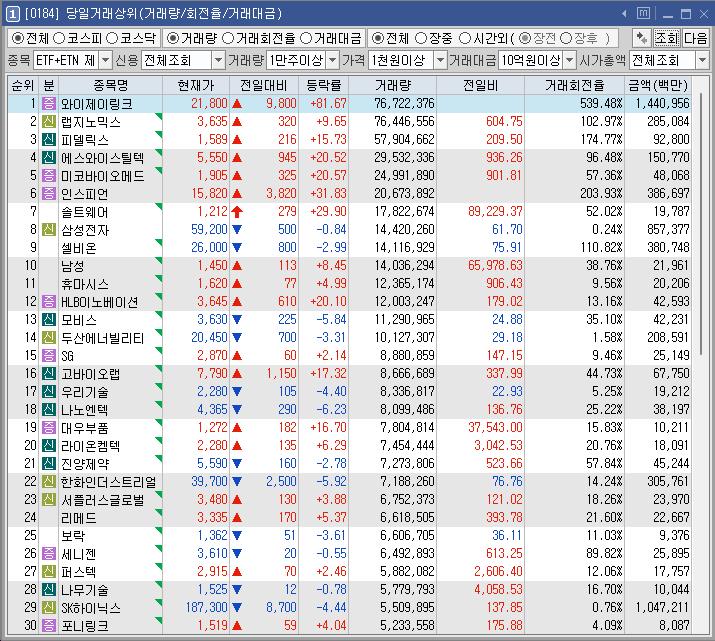Open the 거래대금 10억원이상 dropdown
The image size is (715, 641).
[x=570, y=60]
